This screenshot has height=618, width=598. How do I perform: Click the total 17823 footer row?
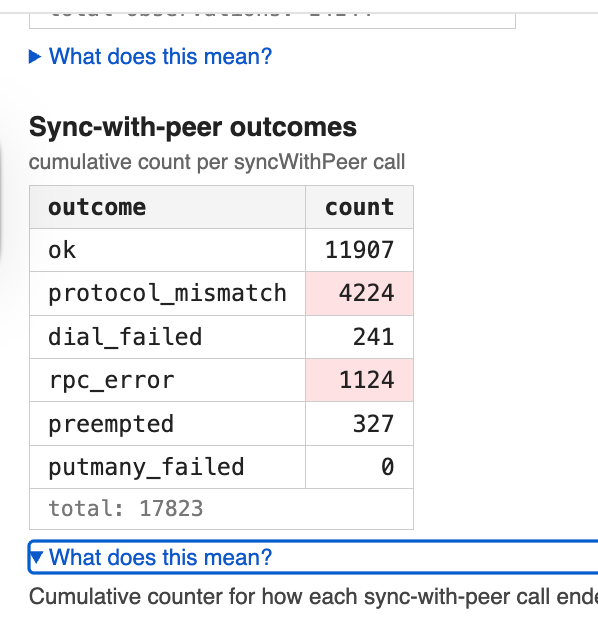click(x=221, y=509)
